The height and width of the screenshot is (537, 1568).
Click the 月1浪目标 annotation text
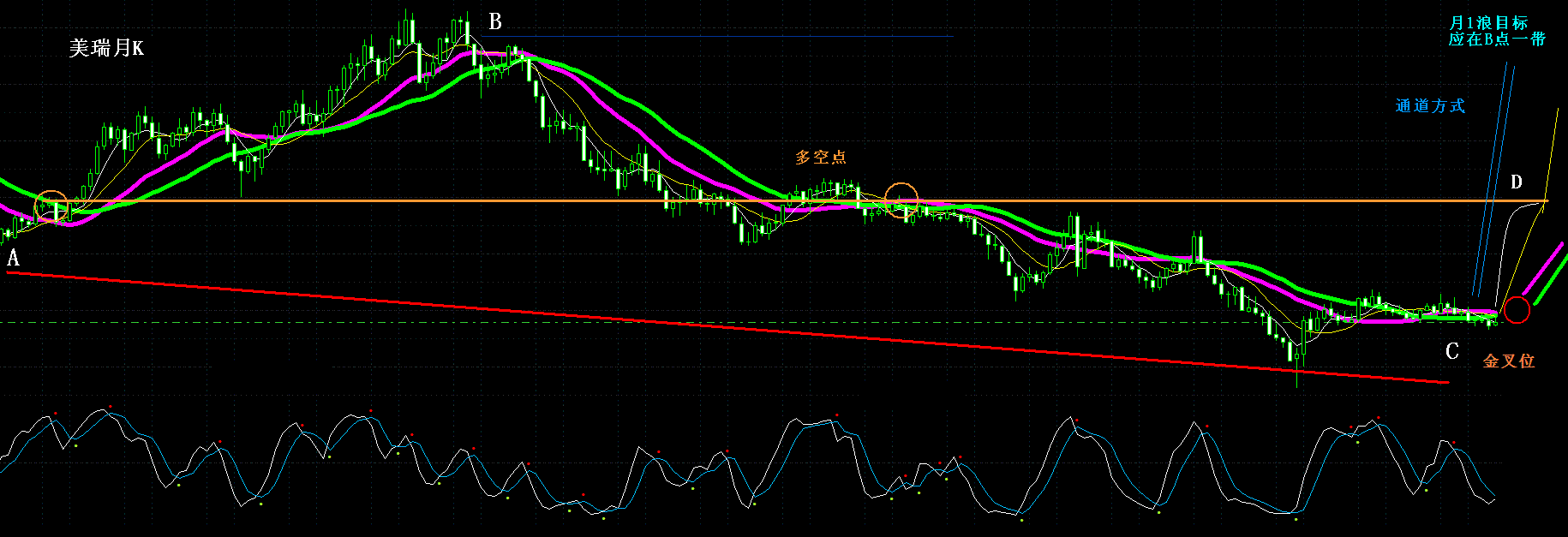coord(1488,23)
